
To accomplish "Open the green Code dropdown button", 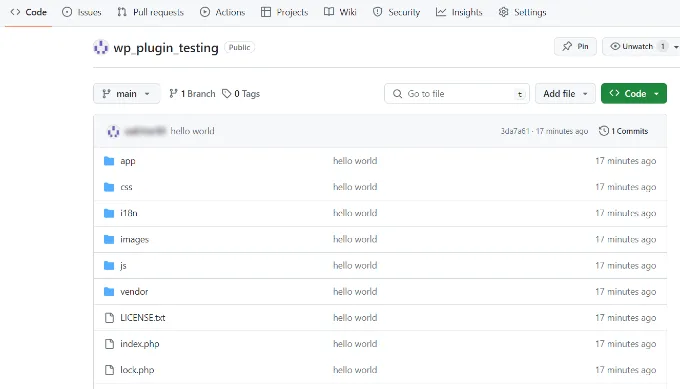I will [x=634, y=94].
